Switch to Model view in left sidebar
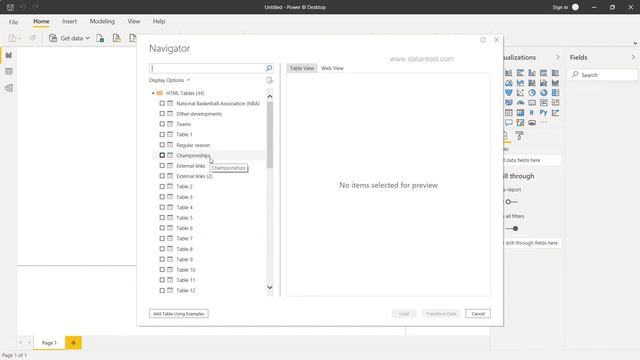 [9, 88]
